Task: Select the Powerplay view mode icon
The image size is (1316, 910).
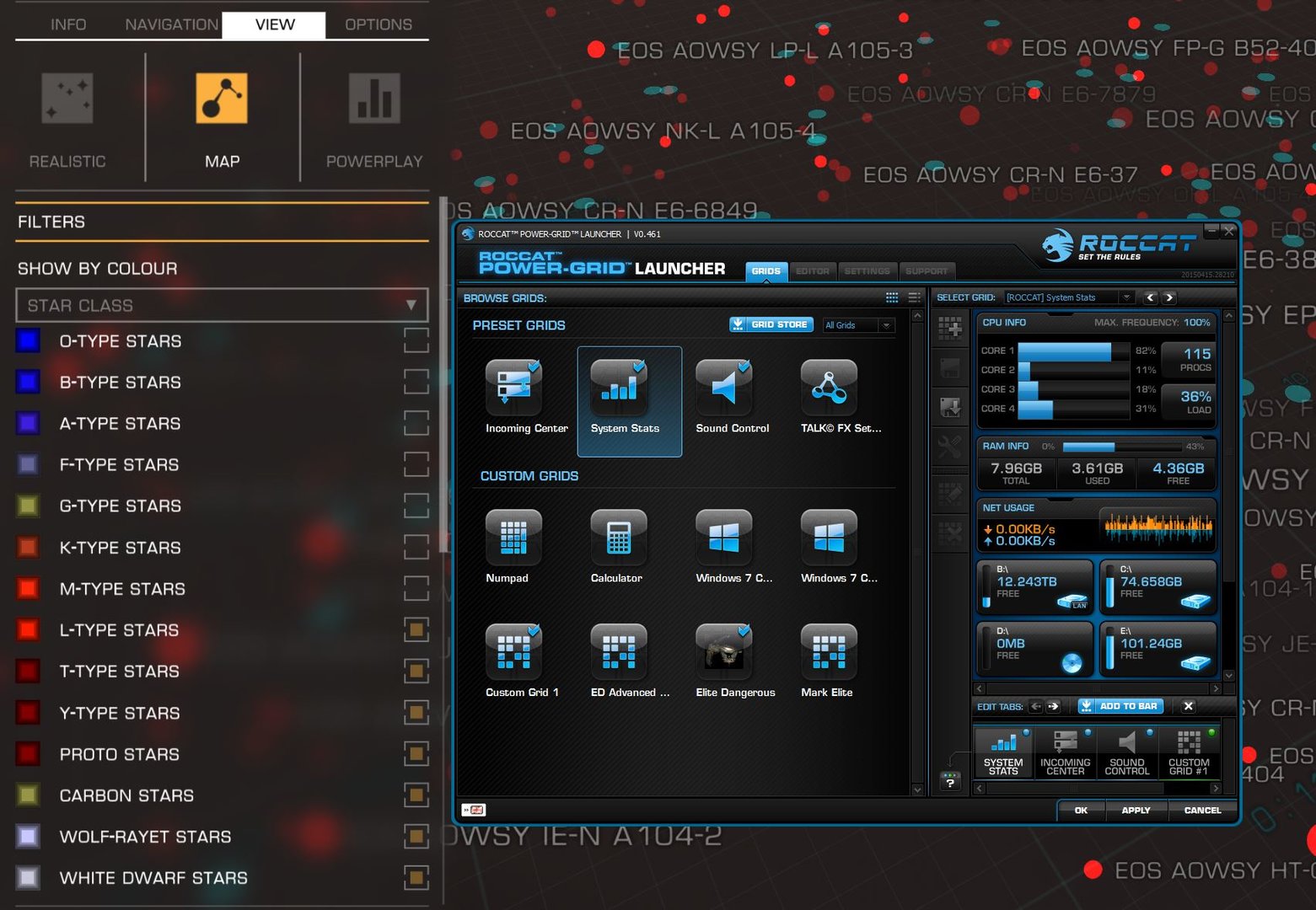Action: pyautogui.click(x=374, y=99)
